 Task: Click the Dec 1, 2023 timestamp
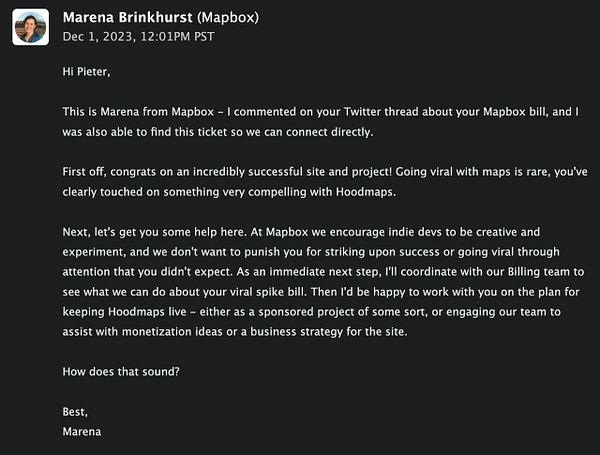coord(138,37)
